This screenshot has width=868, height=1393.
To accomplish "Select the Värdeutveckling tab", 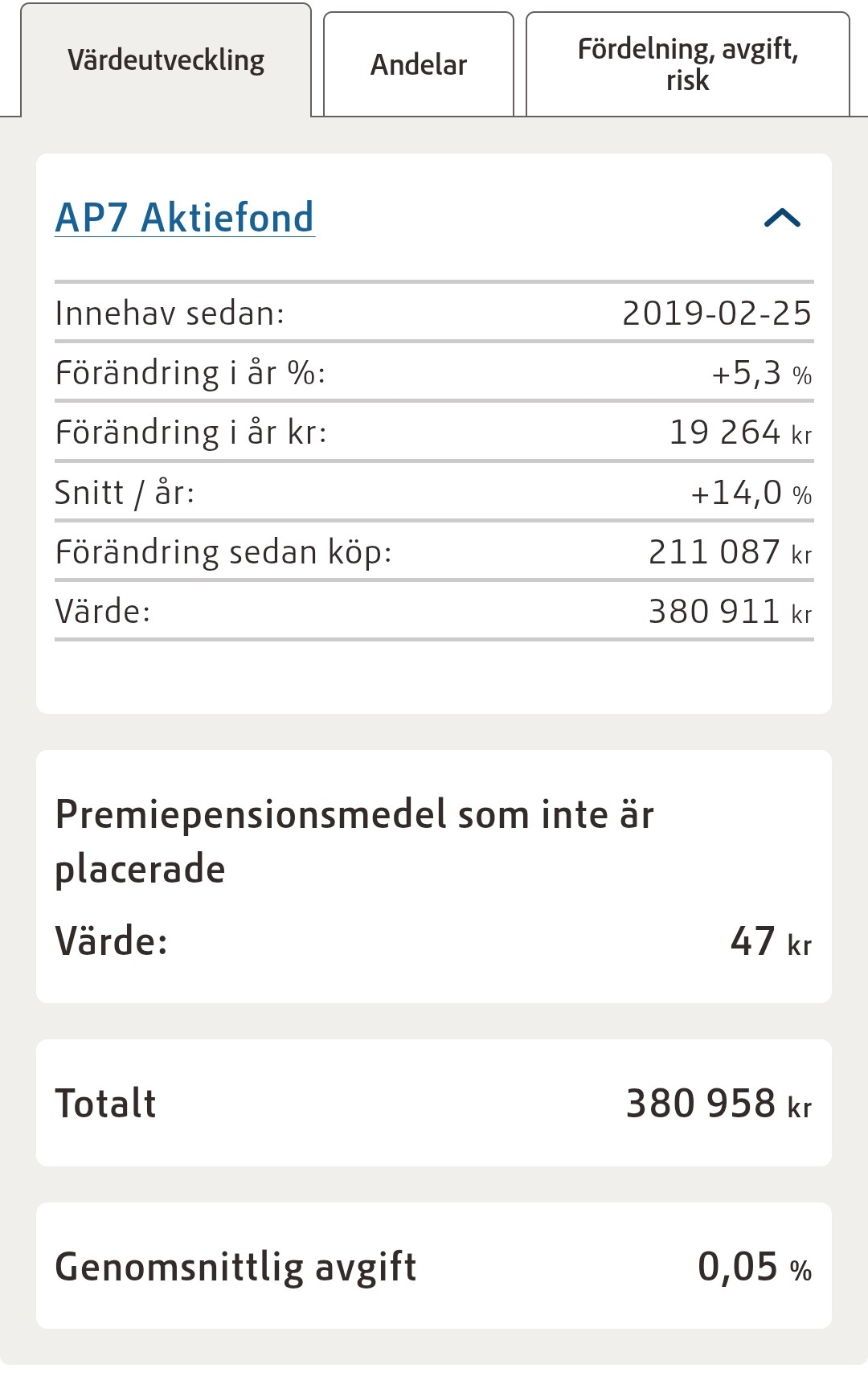I will pos(166,61).
